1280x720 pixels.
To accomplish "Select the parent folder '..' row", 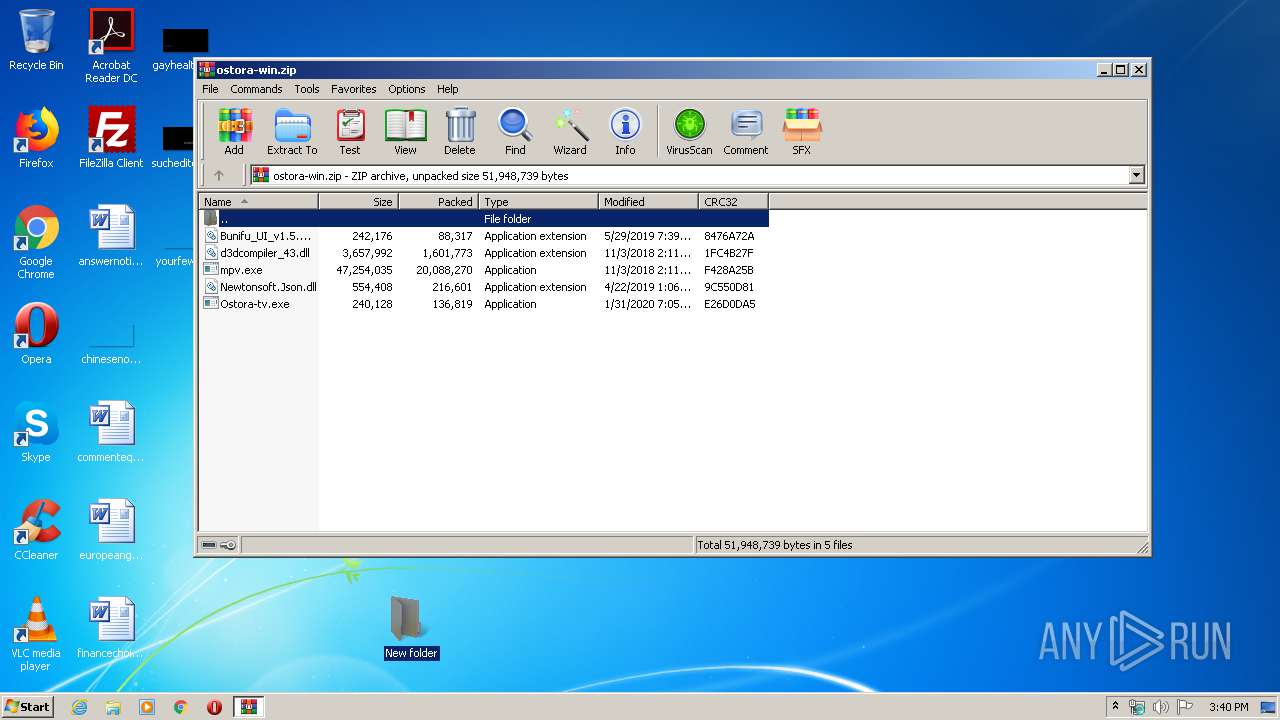I will click(484, 219).
